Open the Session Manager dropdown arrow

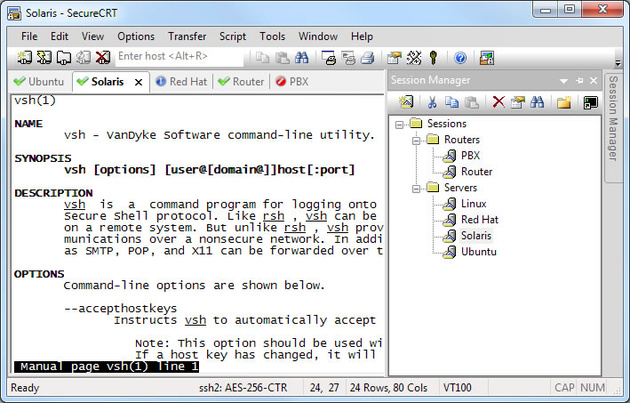point(563,81)
